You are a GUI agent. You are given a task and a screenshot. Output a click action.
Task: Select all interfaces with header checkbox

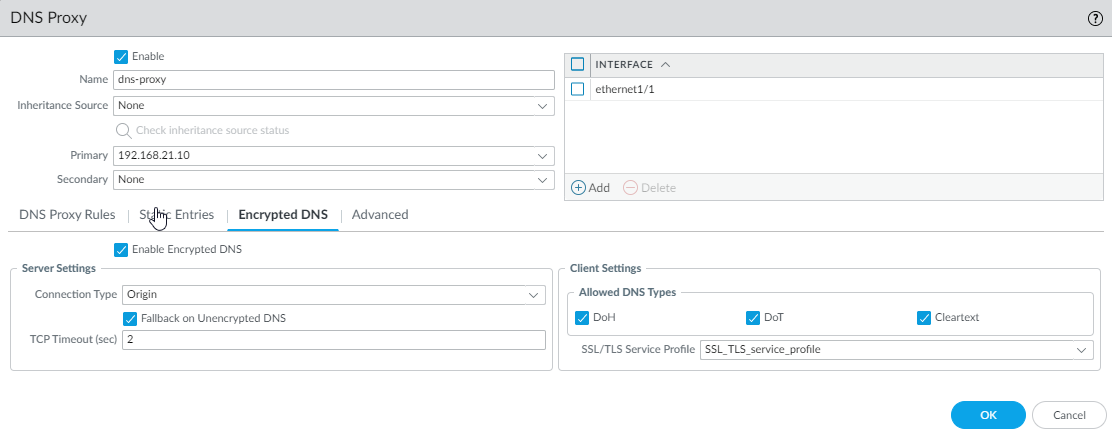(x=577, y=64)
